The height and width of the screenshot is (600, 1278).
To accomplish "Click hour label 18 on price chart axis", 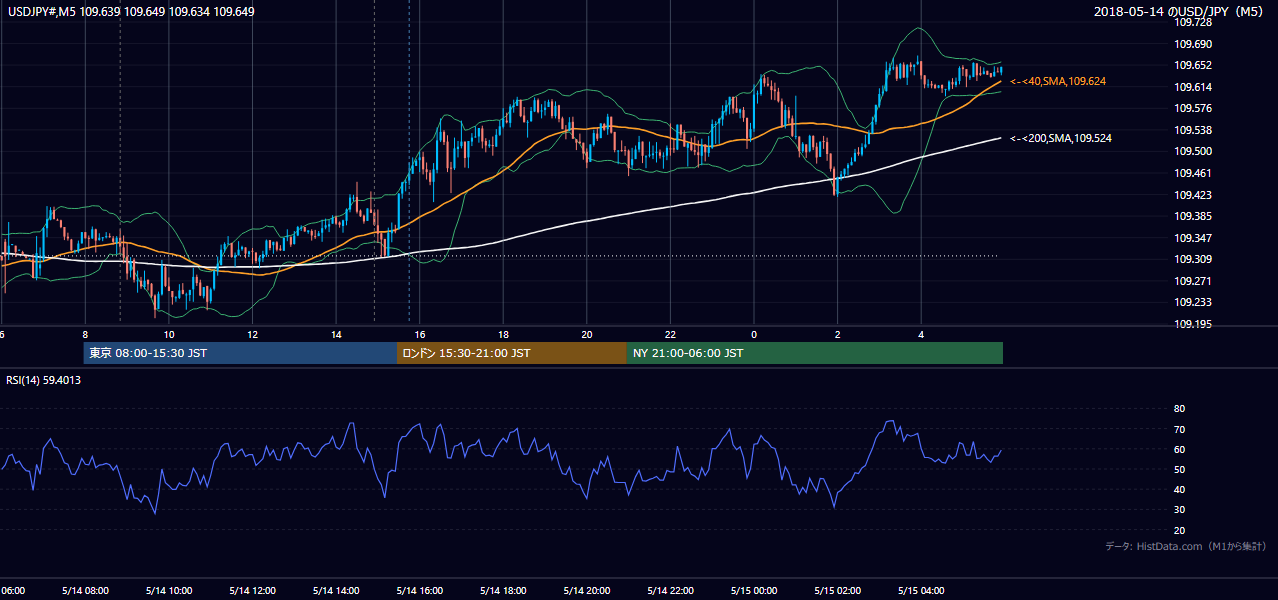I will point(504,334).
